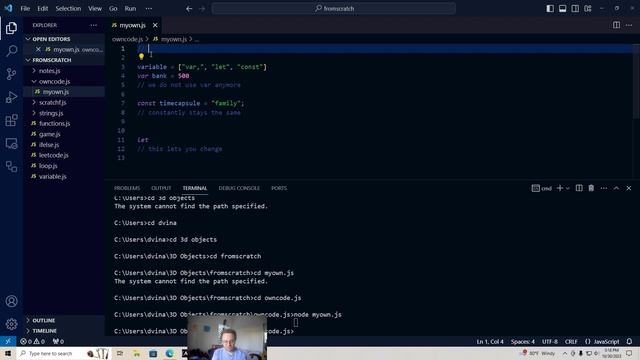This screenshot has width=640, height=360.
Task: Switch to the Ports tab
Action: [279, 188]
